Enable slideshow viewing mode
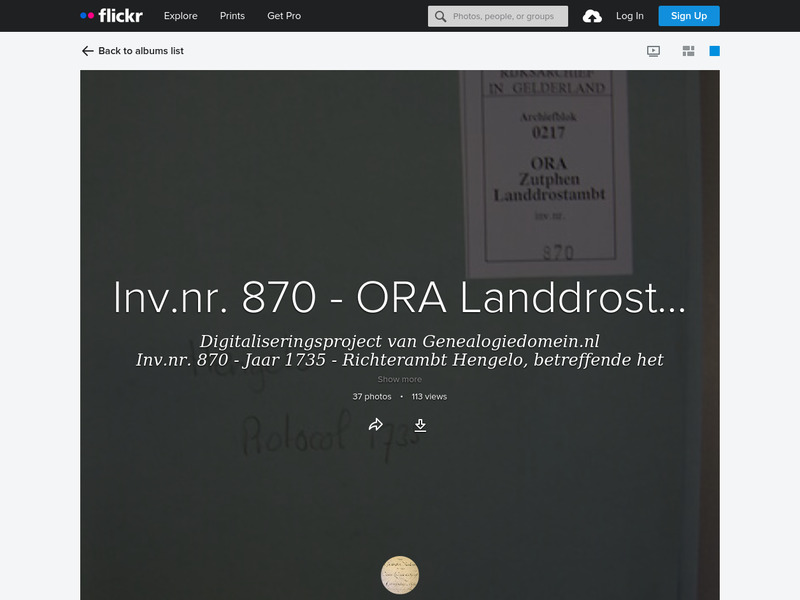This screenshot has width=800, height=600. [651, 48]
